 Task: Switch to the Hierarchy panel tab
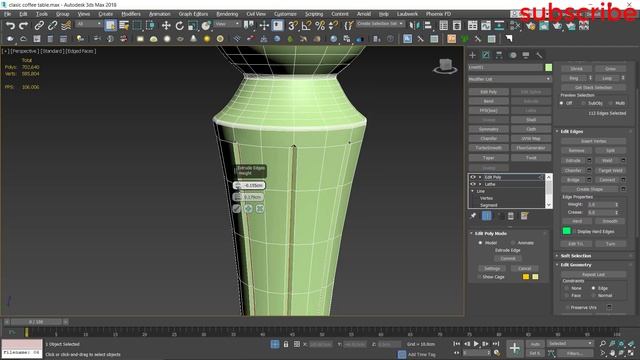coord(499,55)
